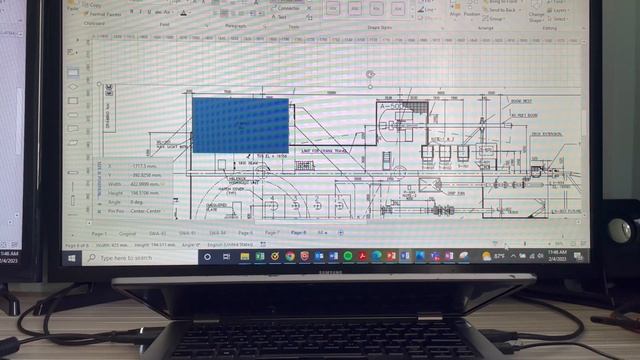This screenshot has height=360, width=640.
Task: Open Microsoft Teams from taskbar
Action: (435, 256)
